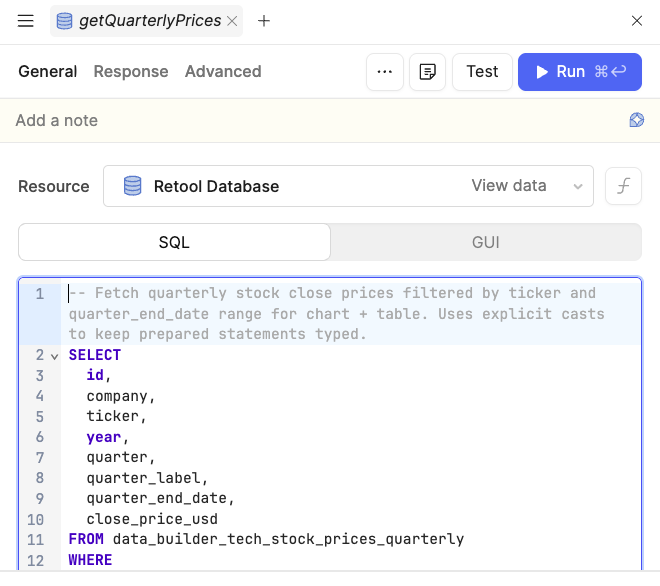Click the notes document icon button
The image size is (660, 586).
pos(427,72)
